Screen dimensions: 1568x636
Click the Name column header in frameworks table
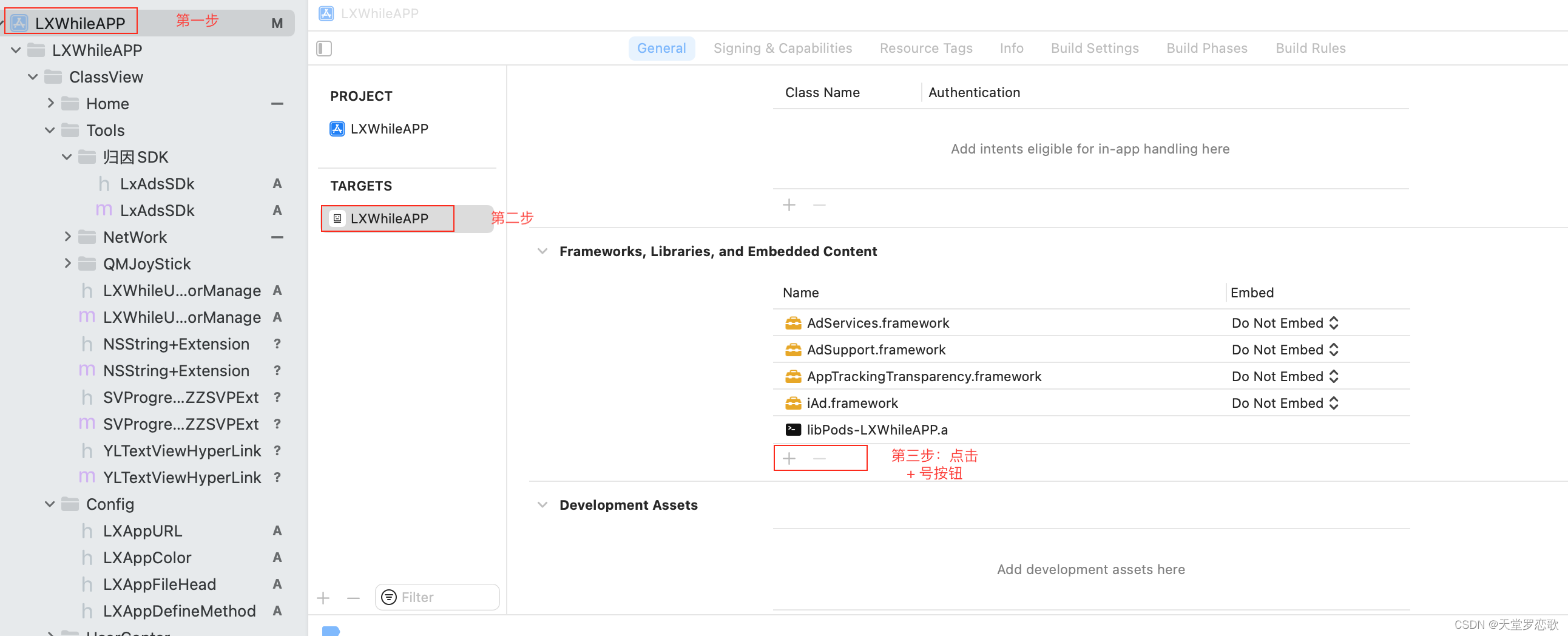pyautogui.click(x=800, y=293)
